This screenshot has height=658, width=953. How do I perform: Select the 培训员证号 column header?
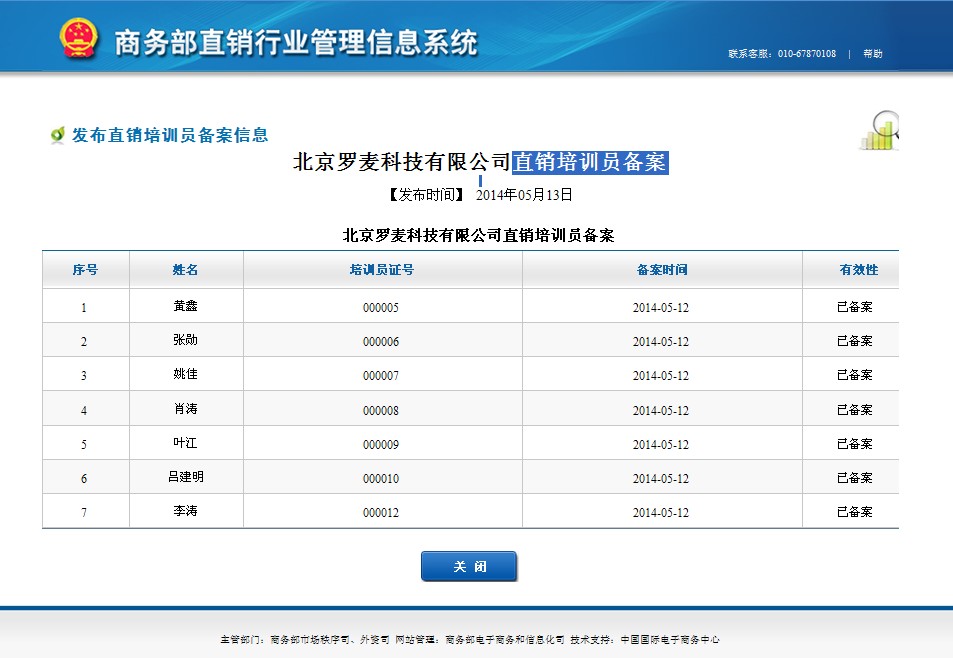coord(382,270)
